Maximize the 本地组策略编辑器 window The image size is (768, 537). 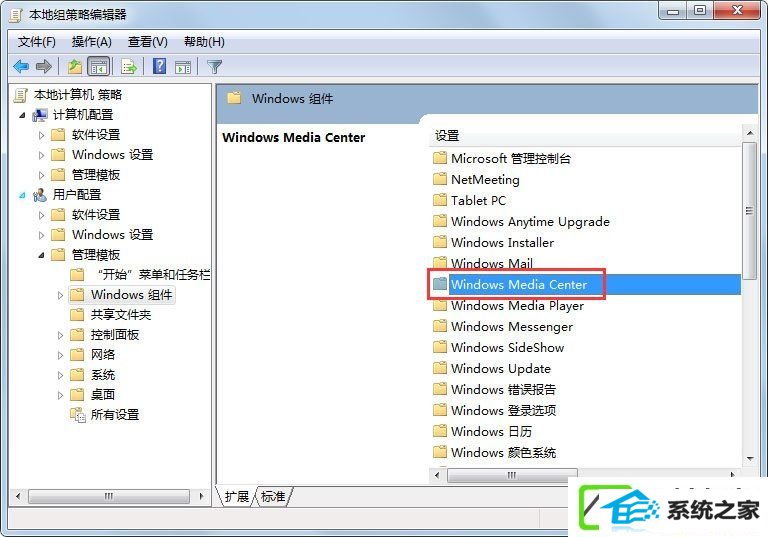pyautogui.click(x=700, y=10)
